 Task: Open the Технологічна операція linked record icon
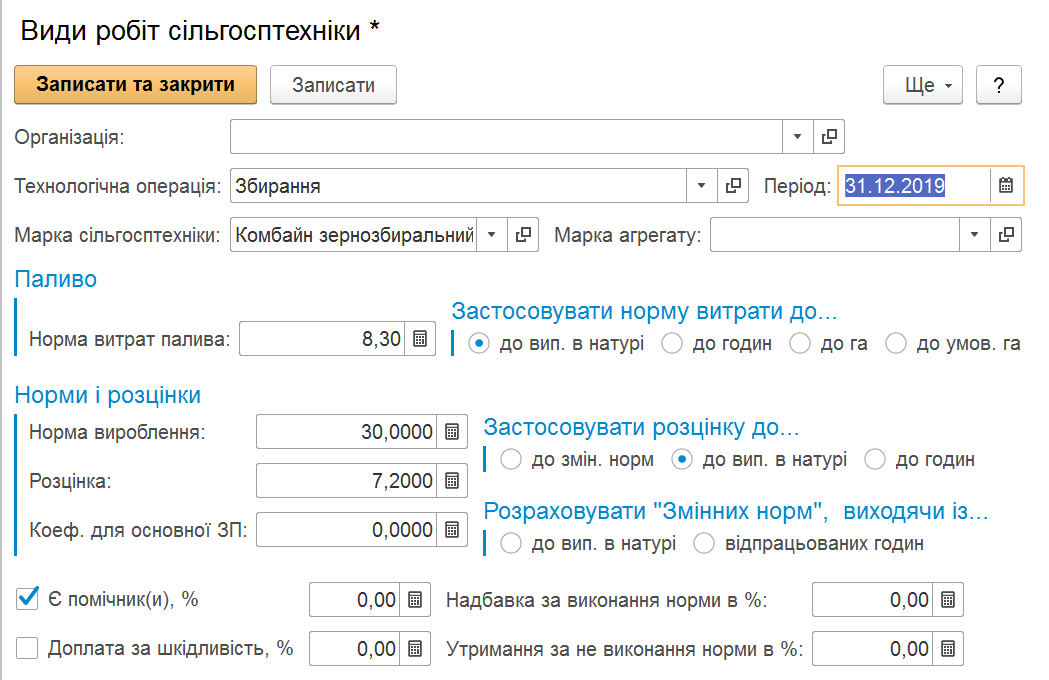point(733,185)
